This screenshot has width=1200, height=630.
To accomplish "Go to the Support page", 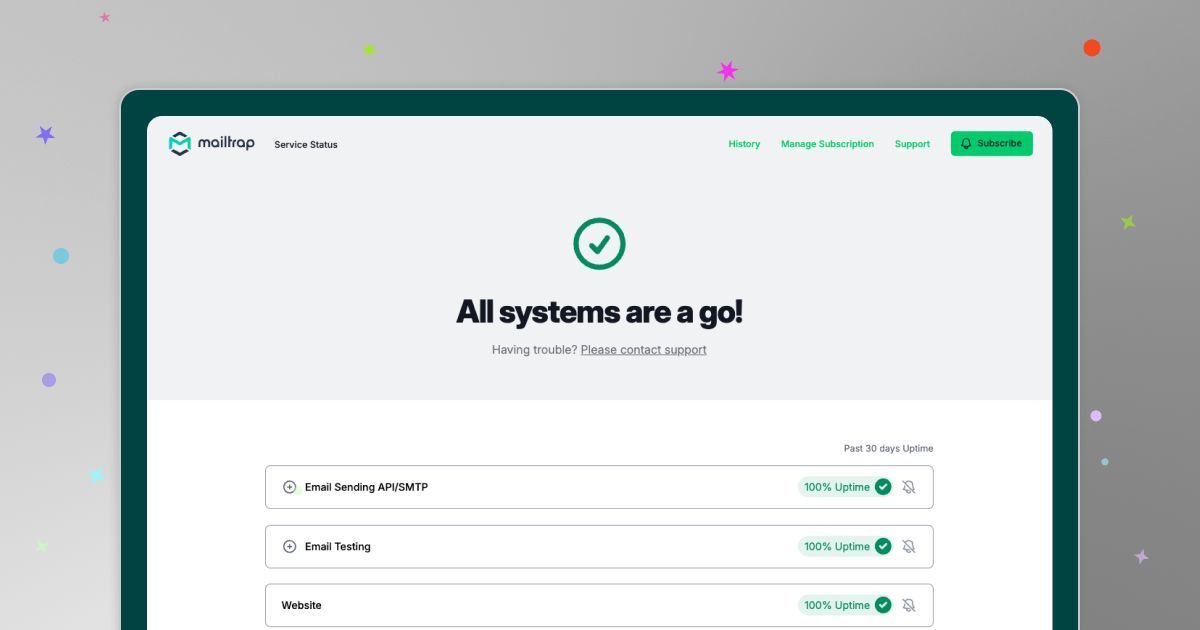I will click(x=912, y=144).
